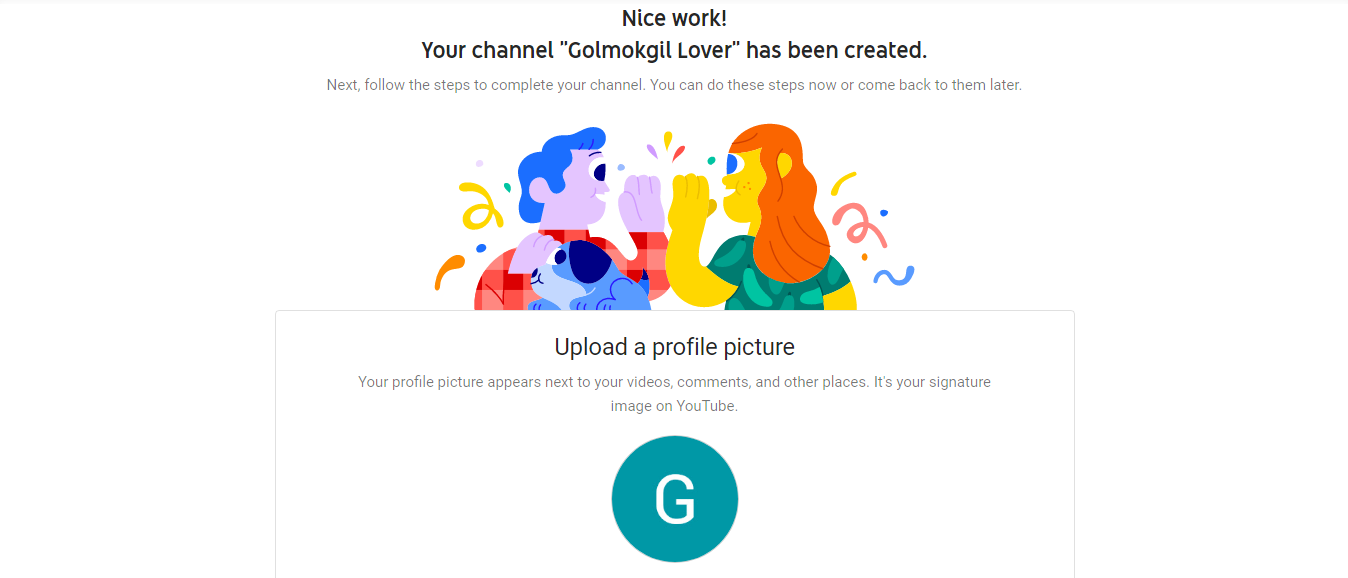Click the "Upload a profile picture" heading
This screenshot has height=578, width=1348.
[674, 347]
